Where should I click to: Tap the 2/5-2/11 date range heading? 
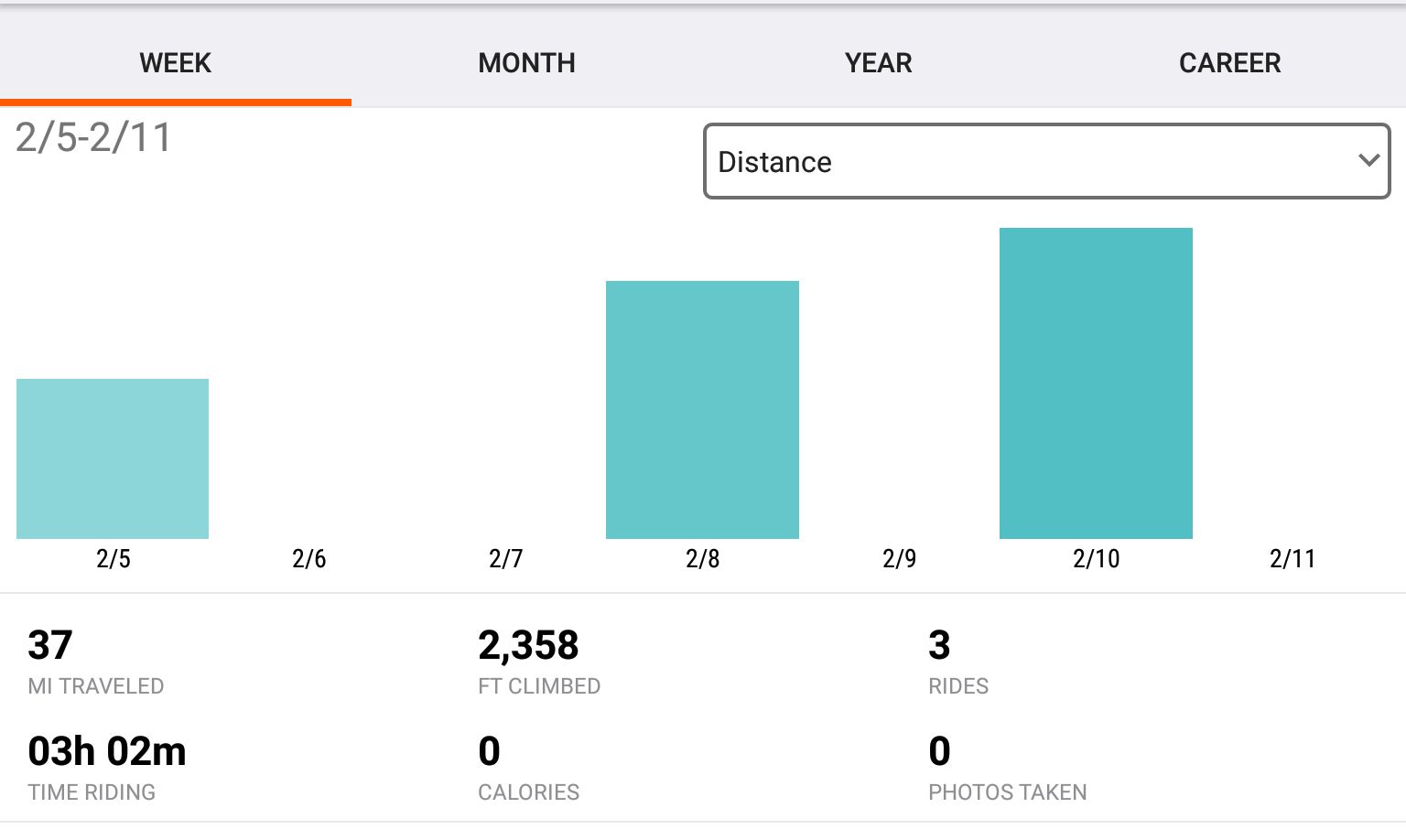pos(93,138)
